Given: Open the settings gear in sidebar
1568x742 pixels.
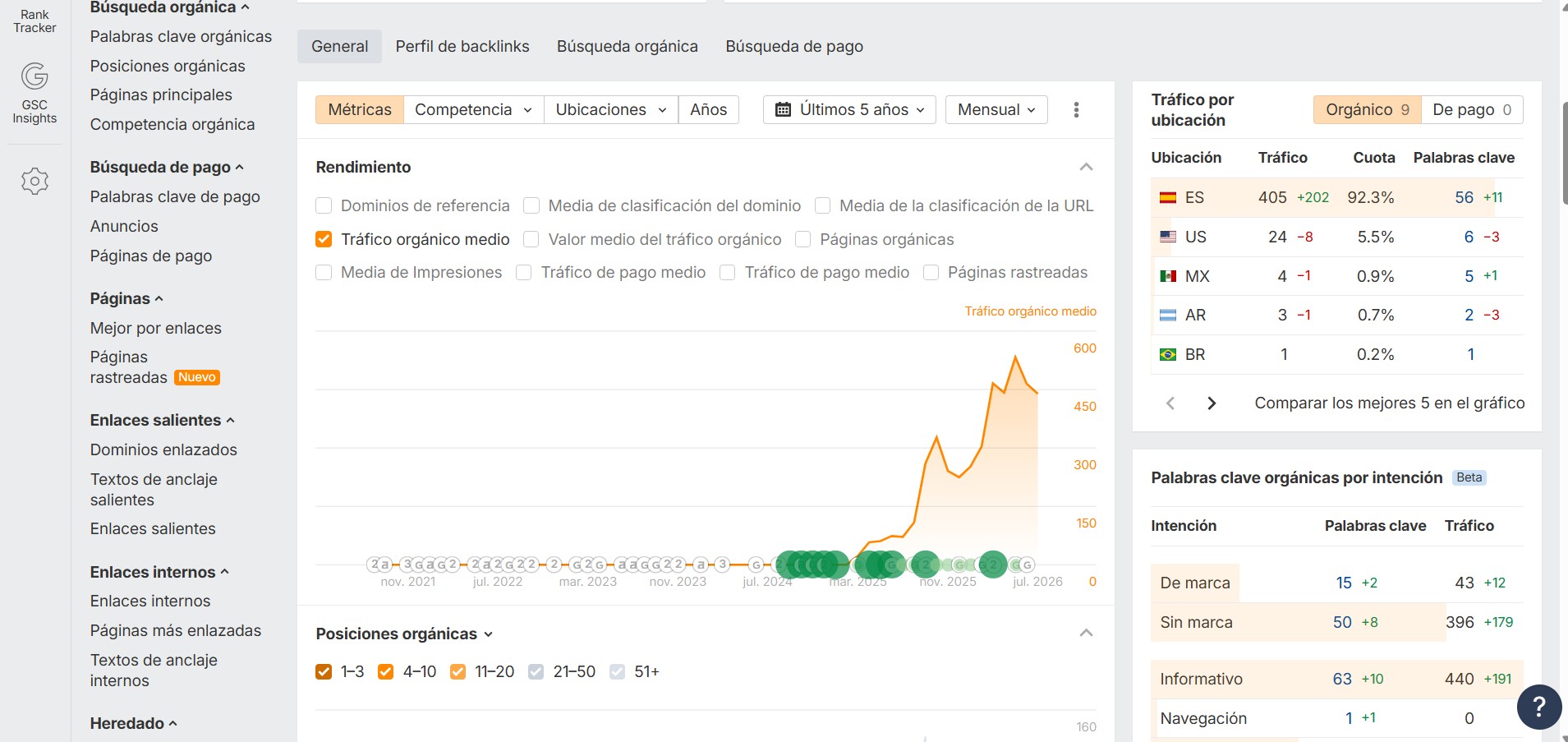Looking at the screenshot, I should [34, 181].
